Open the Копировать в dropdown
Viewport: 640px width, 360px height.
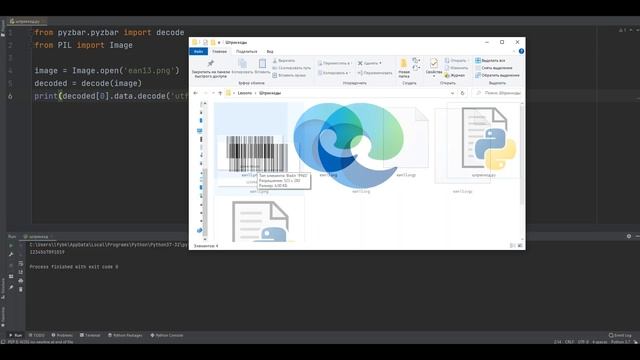coord(334,73)
